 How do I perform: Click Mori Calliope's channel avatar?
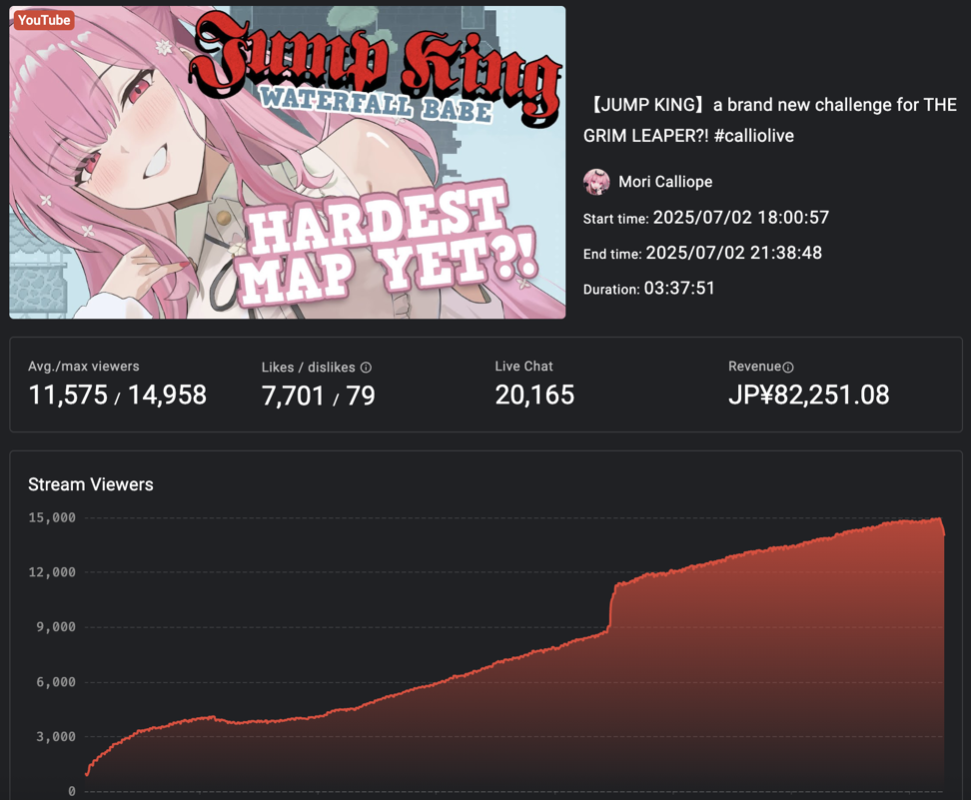[x=596, y=182]
